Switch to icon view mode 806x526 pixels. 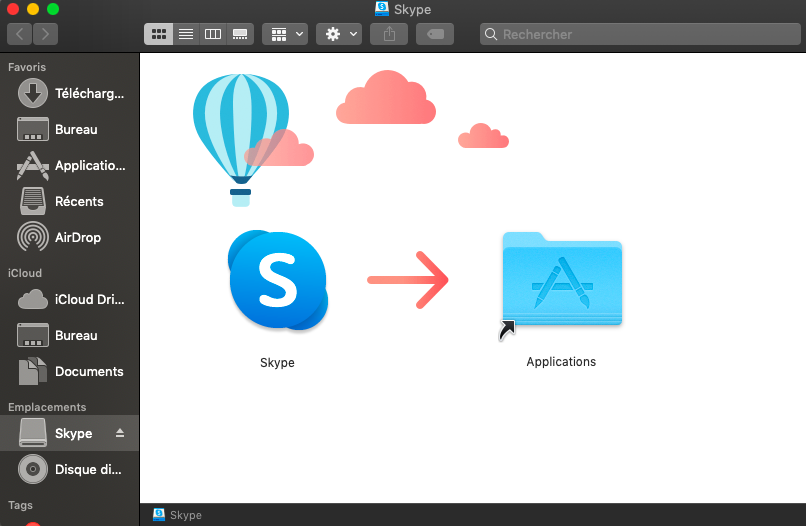[x=158, y=34]
